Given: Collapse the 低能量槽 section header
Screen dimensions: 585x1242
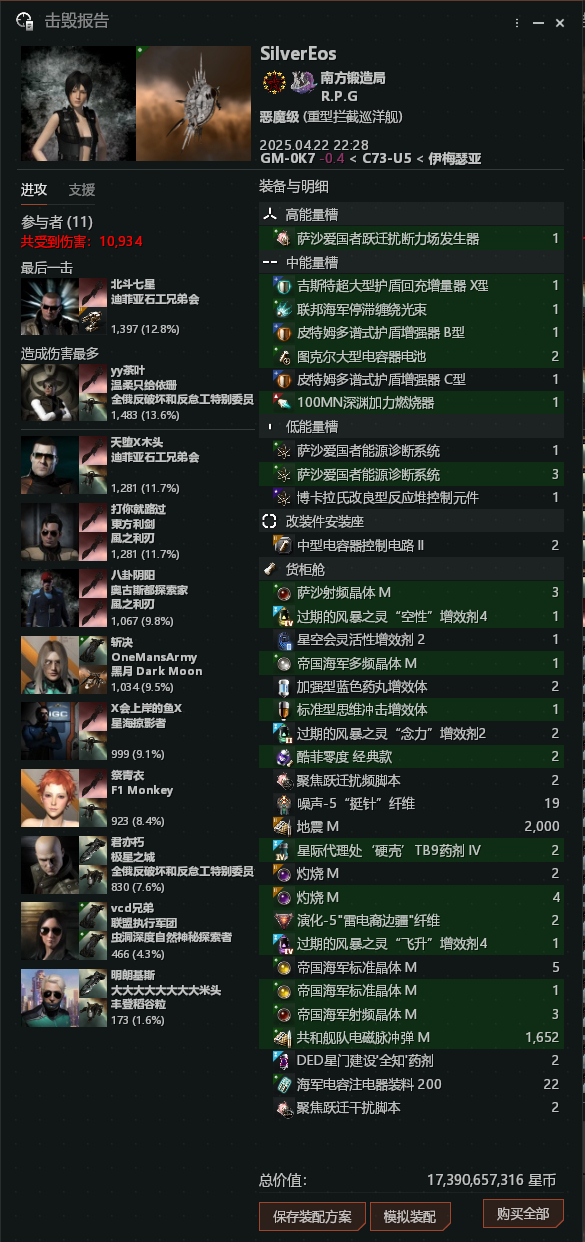Looking at the screenshot, I should pos(411,426).
